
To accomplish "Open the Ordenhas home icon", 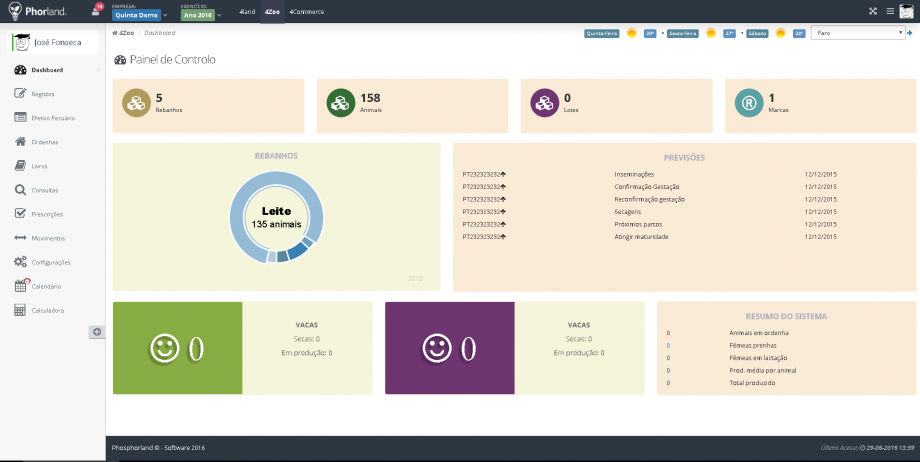I will point(20,141).
